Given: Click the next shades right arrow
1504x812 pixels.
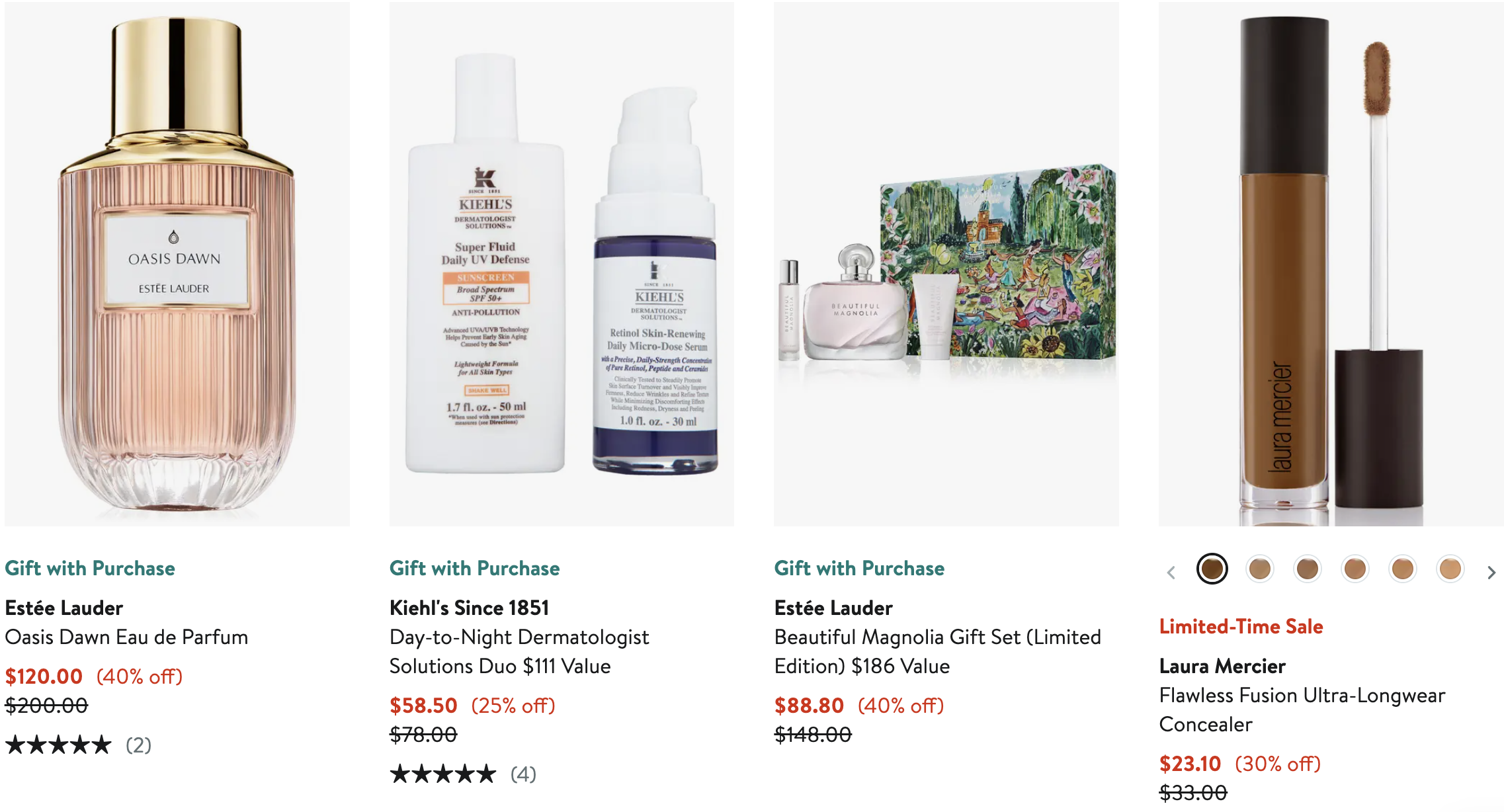Looking at the screenshot, I should 1491,572.
